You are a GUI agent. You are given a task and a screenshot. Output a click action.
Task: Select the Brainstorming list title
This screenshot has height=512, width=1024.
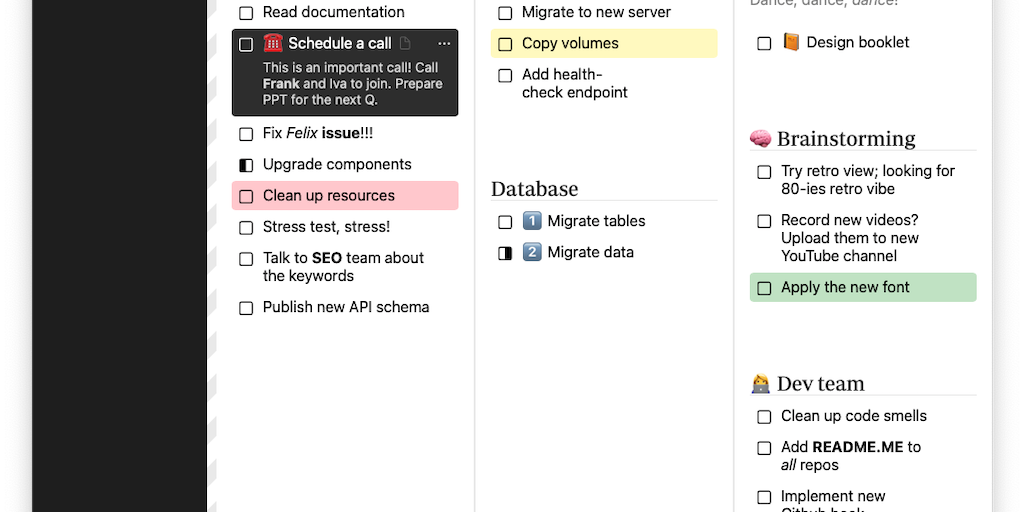[846, 139]
